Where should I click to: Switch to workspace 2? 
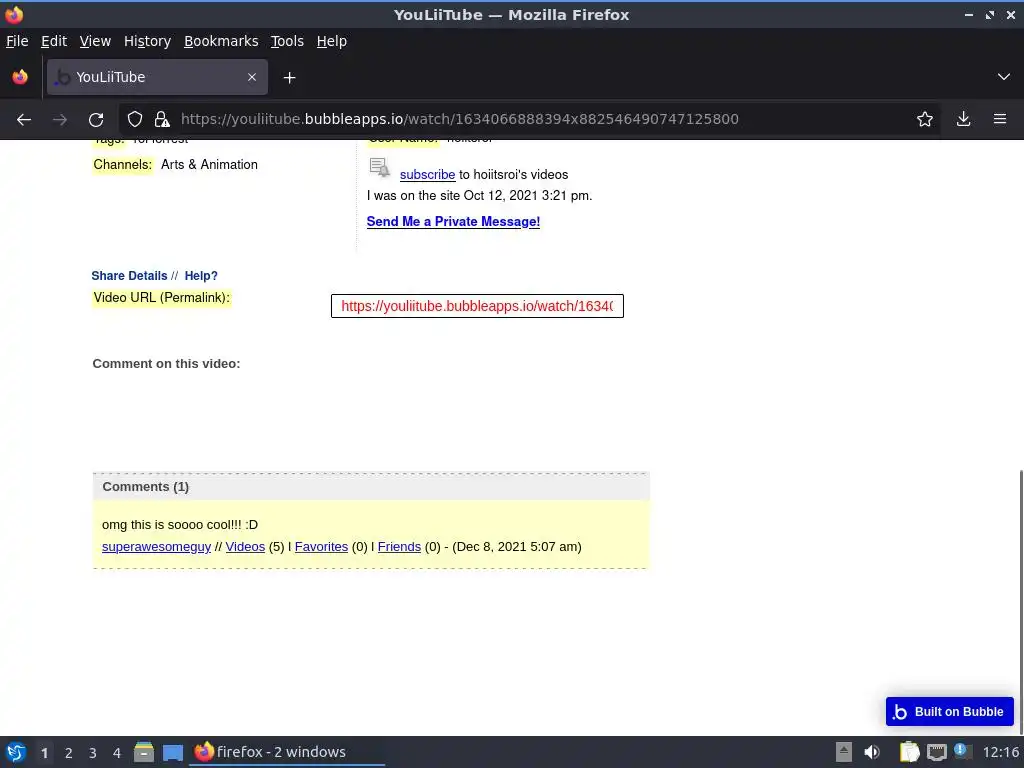click(x=69, y=753)
